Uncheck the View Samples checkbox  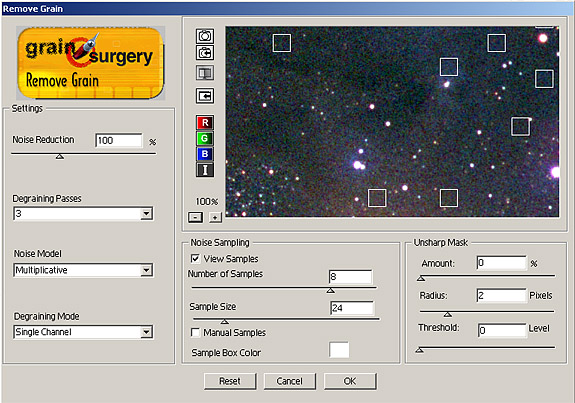[x=195, y=259]
